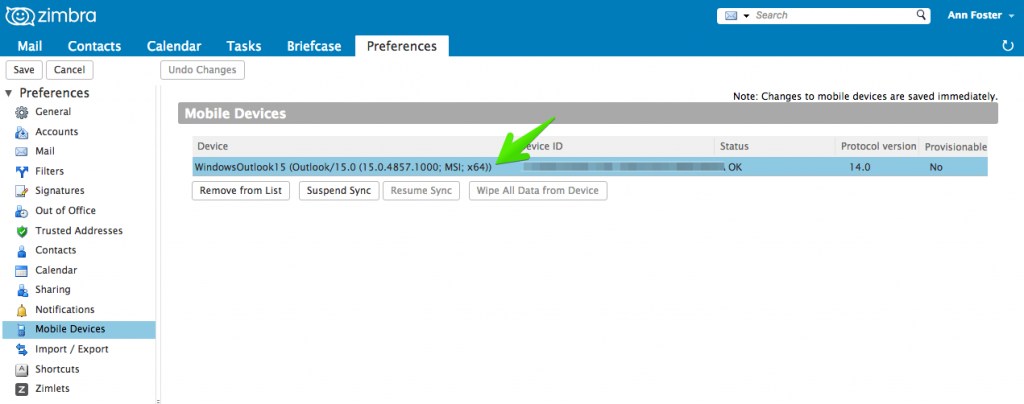Select Mobile Devices in sidebar

click(79, 330)
